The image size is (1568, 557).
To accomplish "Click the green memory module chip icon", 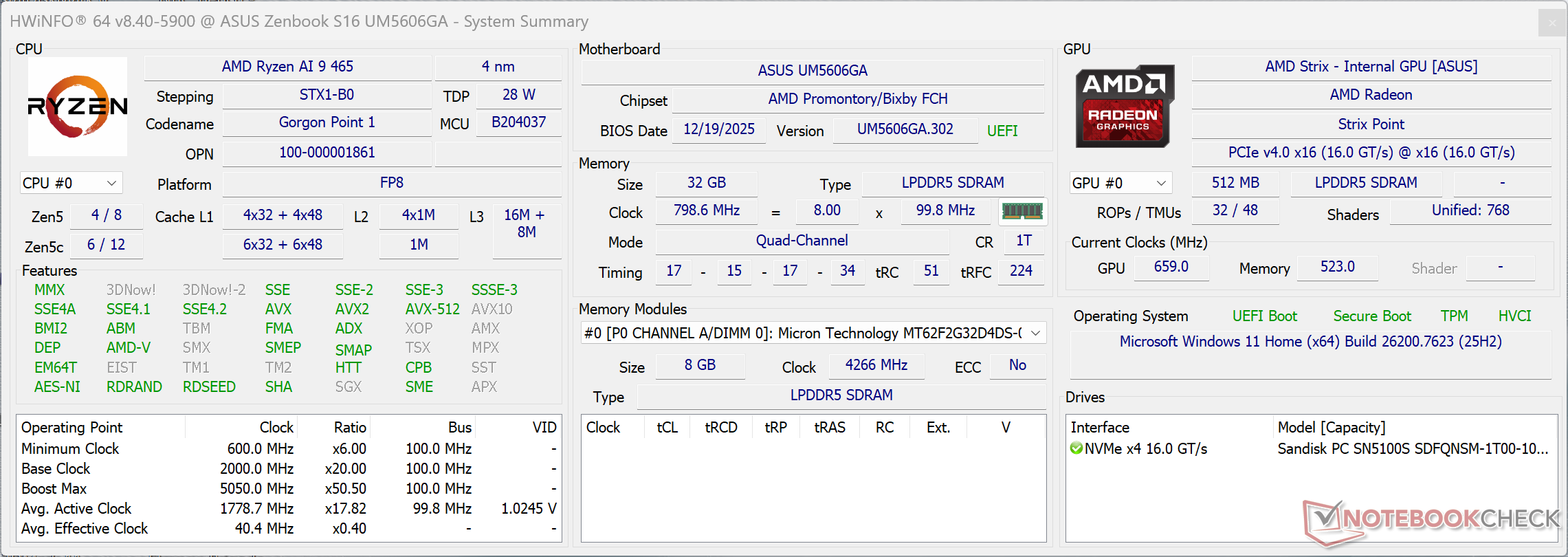I will click(x=1022, y=211).
